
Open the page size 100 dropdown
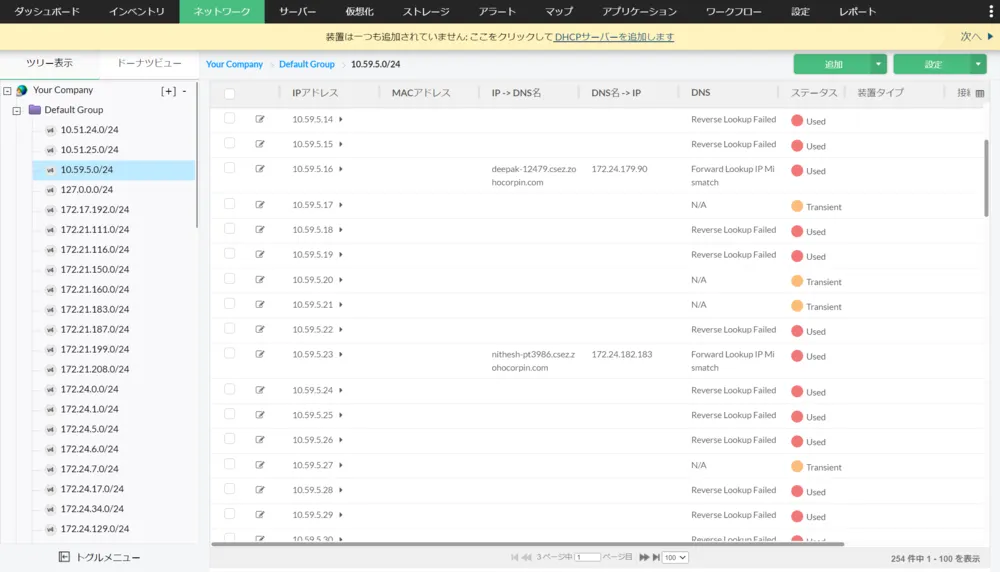[x=675, y=557]
